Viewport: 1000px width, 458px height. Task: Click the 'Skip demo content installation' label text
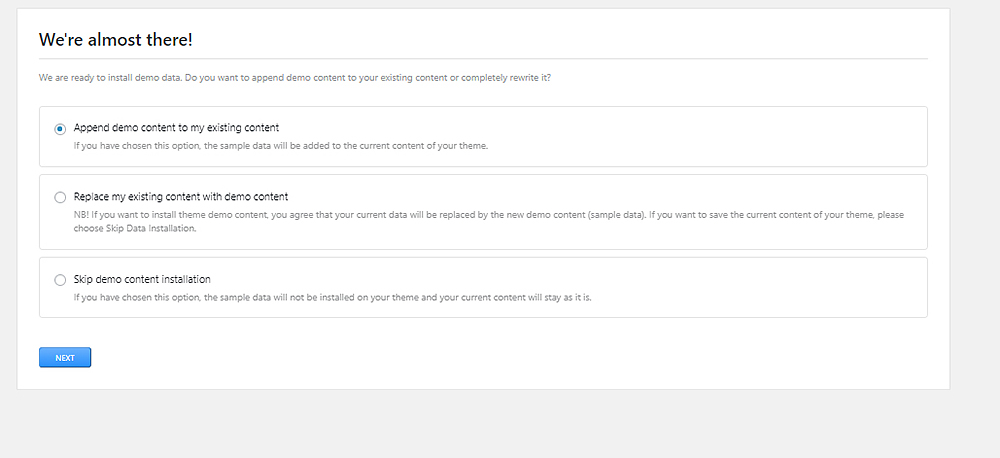point(142,280)
